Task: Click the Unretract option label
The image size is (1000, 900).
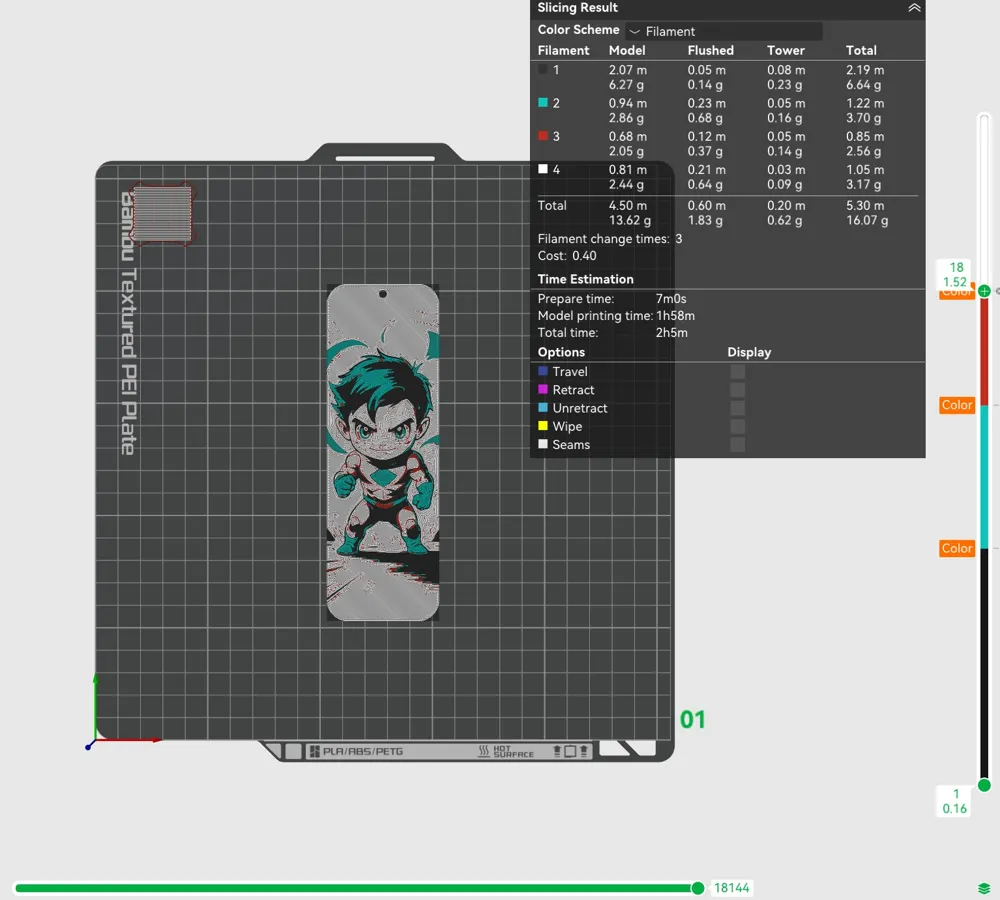Action: tap(580, 408)
